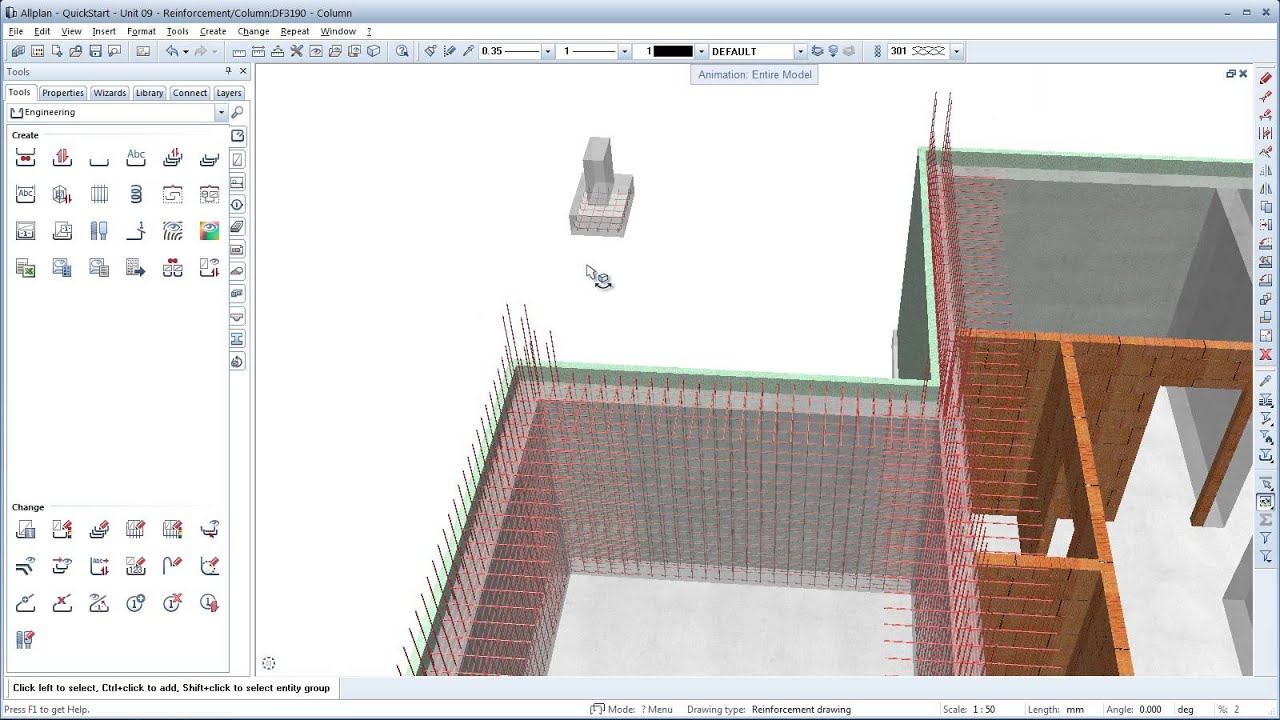Click the chain icon left of 301
This screenshot has height=720, width=1280.
coord(878,51)
